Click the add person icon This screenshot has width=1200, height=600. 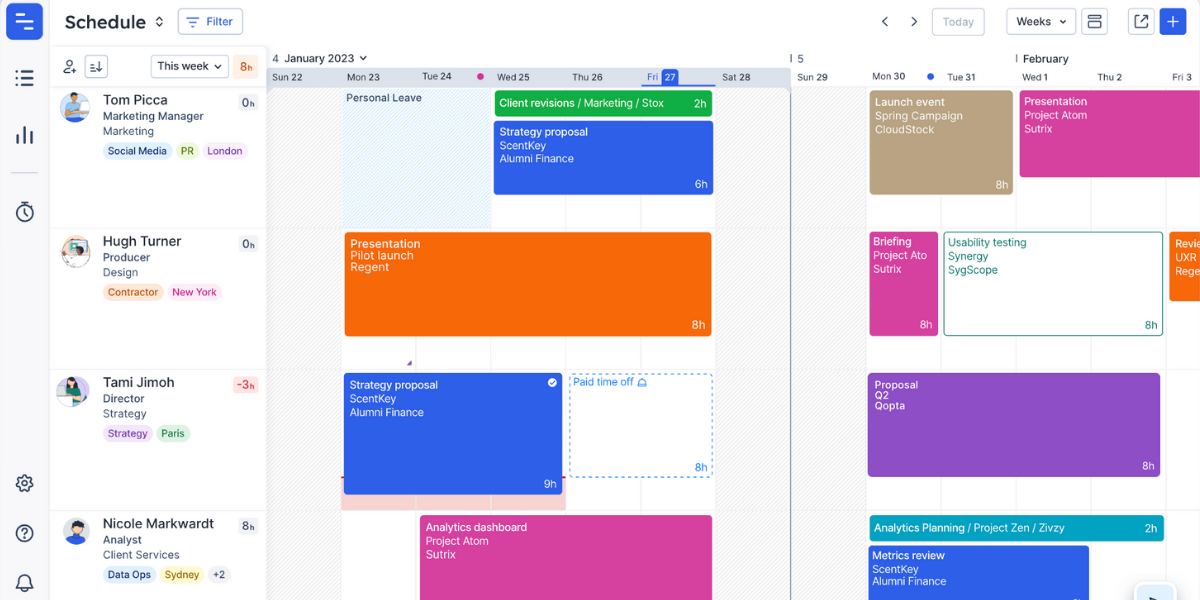pos(70,67)
